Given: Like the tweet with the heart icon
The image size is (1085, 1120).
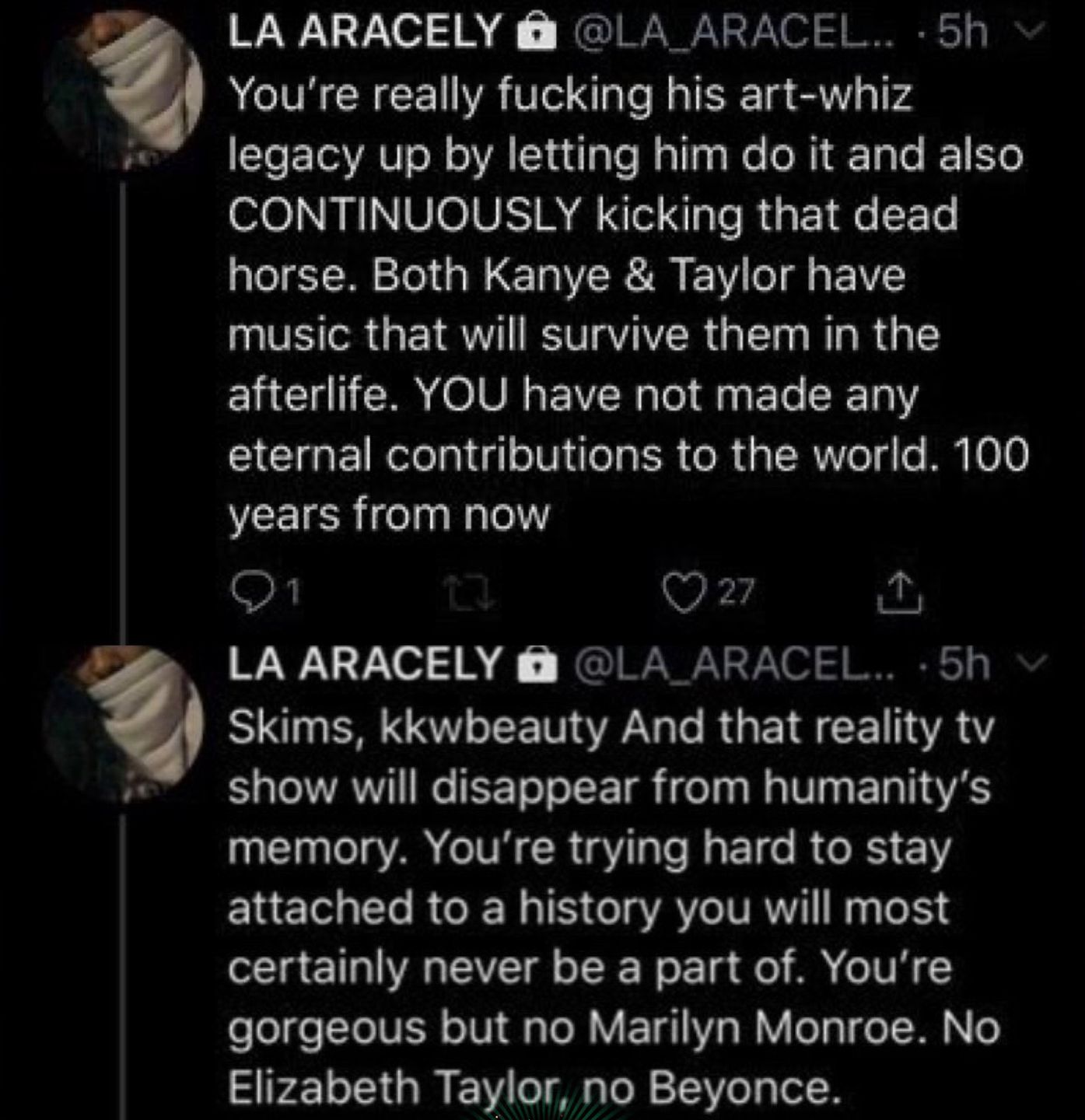Looking at the screenshot, I should click(x=680, y=593).
